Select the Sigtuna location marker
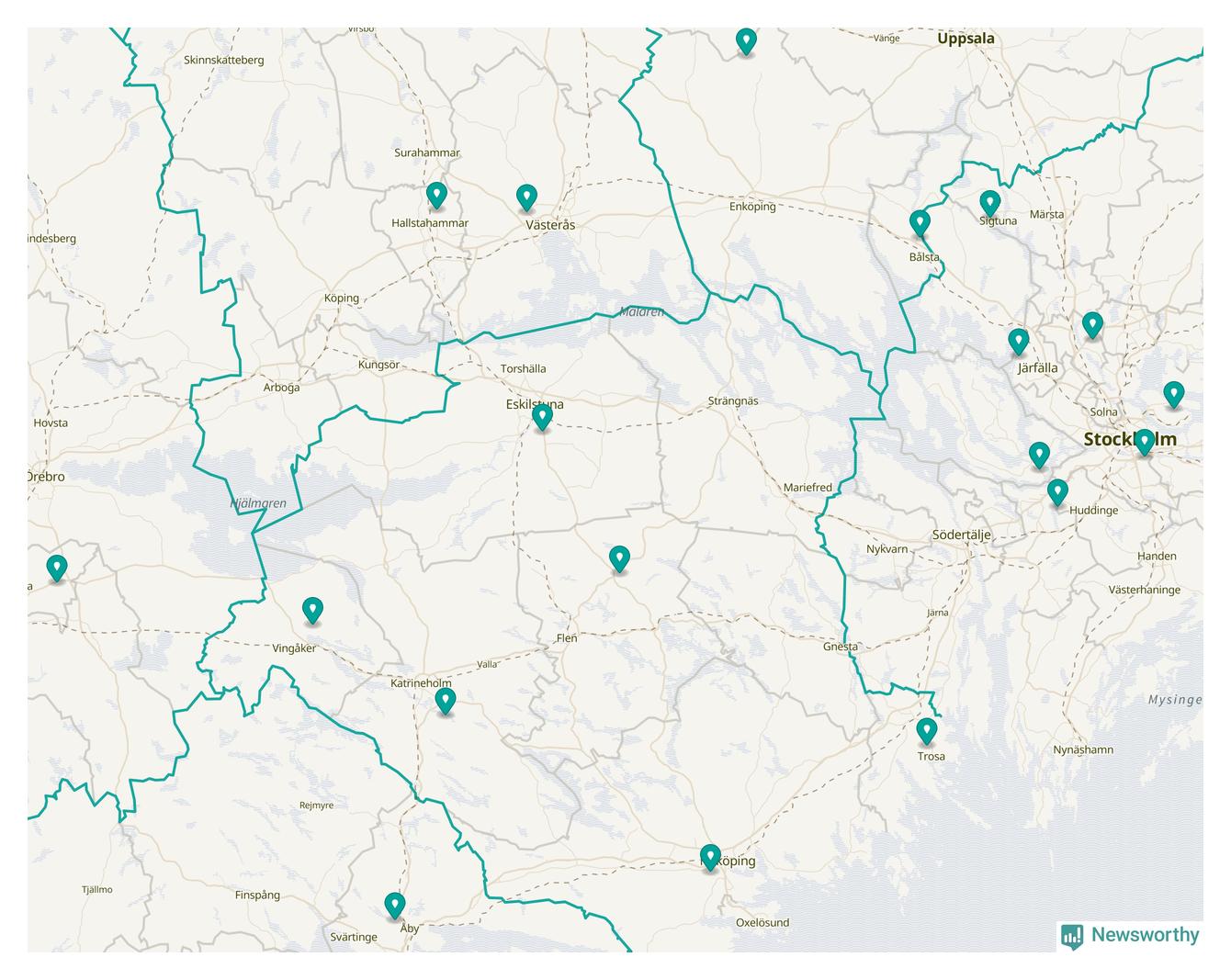1231x980 pixels. click(989, 202)
